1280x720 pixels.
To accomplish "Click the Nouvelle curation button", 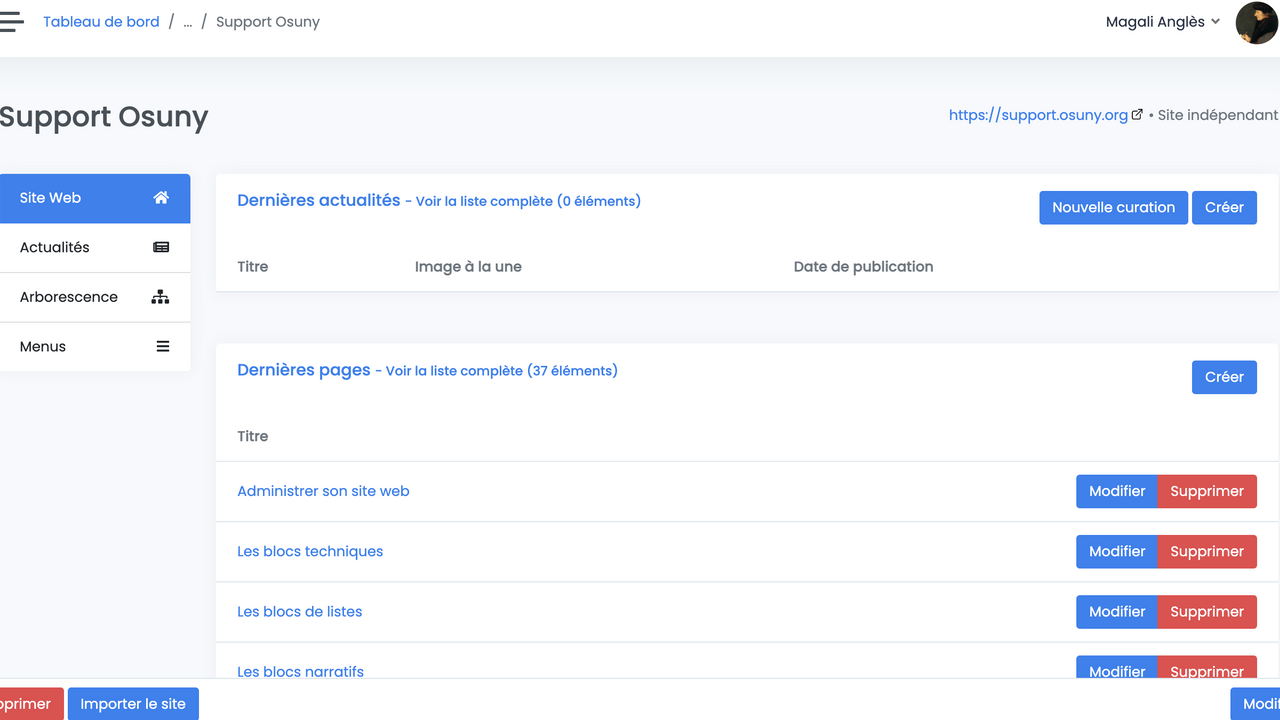I will point(1113,207).
